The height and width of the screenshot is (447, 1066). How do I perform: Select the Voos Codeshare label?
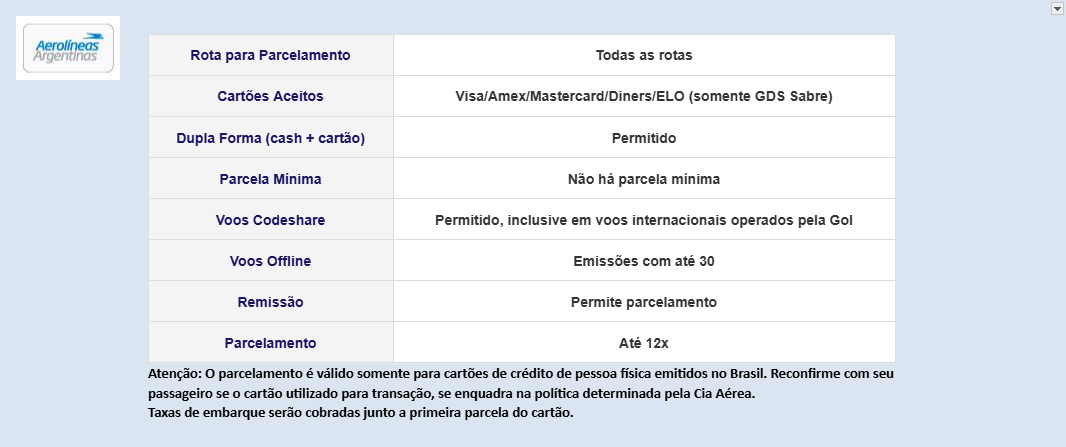271,220
